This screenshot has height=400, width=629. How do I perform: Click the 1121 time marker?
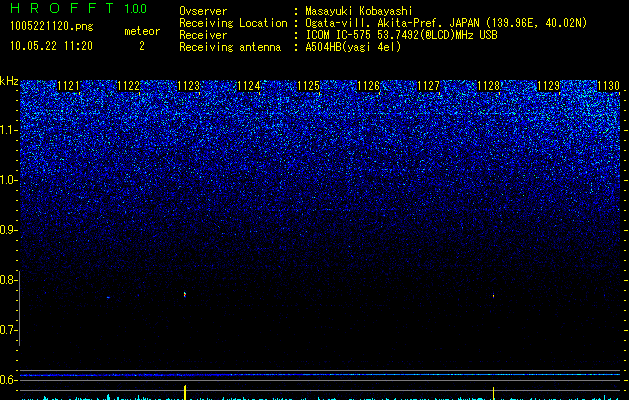tap(69, 86)
